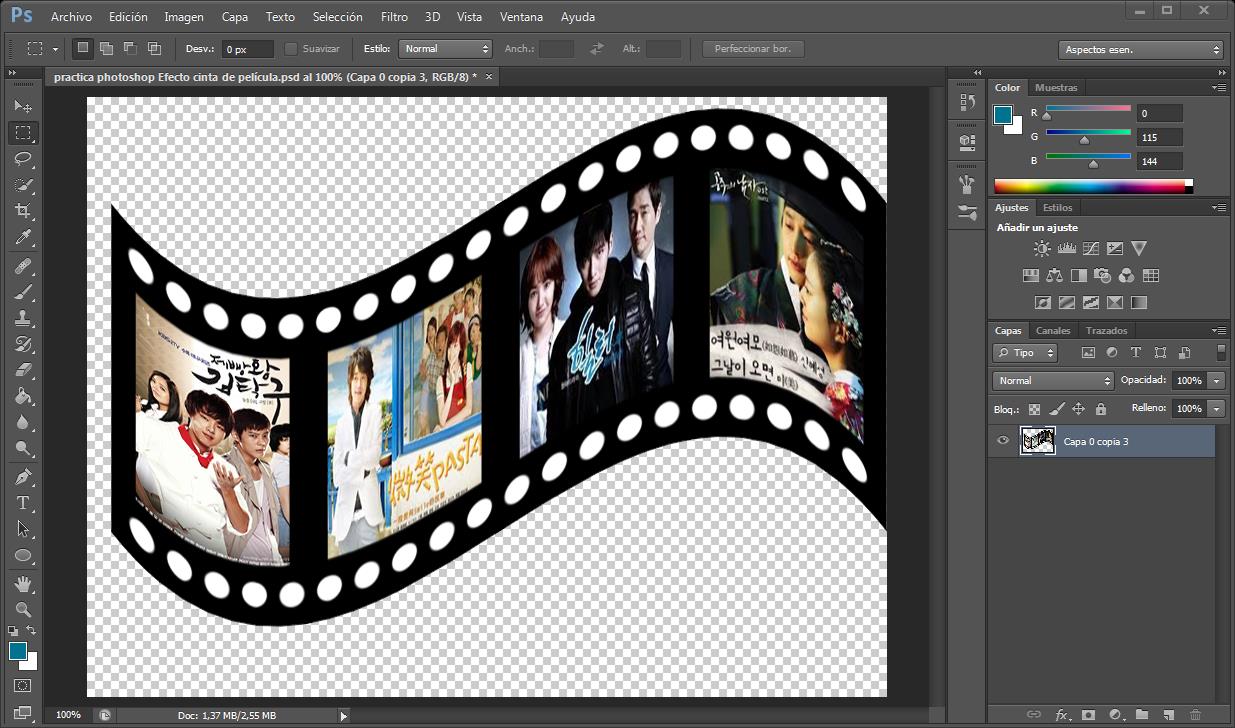Open the Capas panel flyout menu

point(1219,331)
